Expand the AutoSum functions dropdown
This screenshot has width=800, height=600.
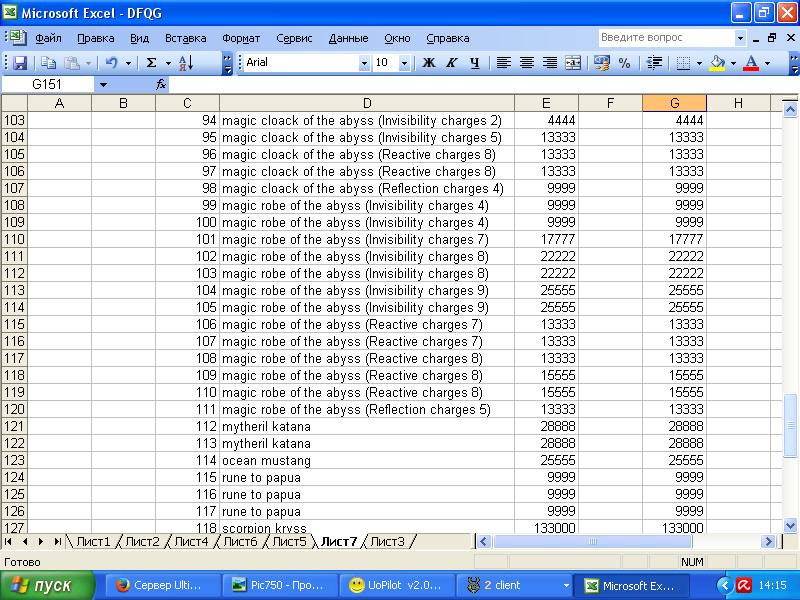click(x=168, y=63)
